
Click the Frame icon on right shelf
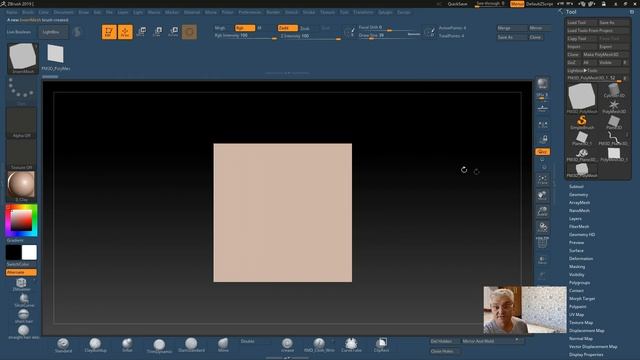click(542, 179)
